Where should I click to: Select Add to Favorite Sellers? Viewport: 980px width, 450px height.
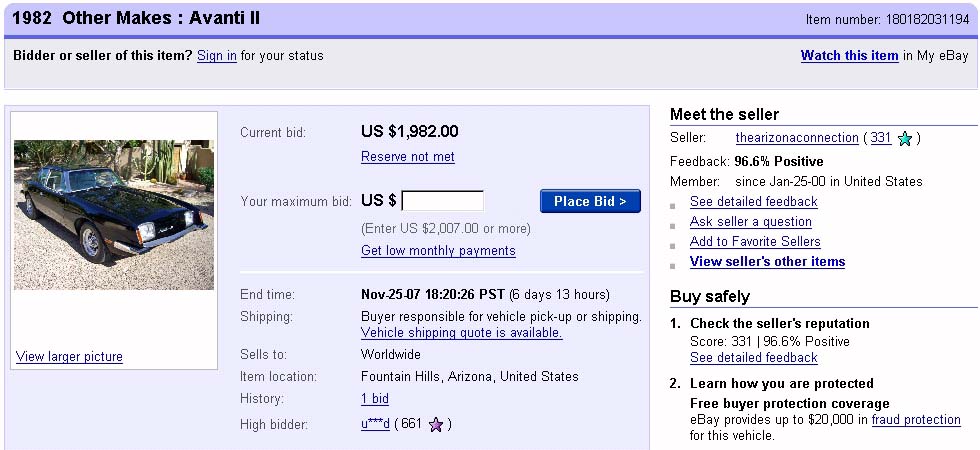(754, 242)
